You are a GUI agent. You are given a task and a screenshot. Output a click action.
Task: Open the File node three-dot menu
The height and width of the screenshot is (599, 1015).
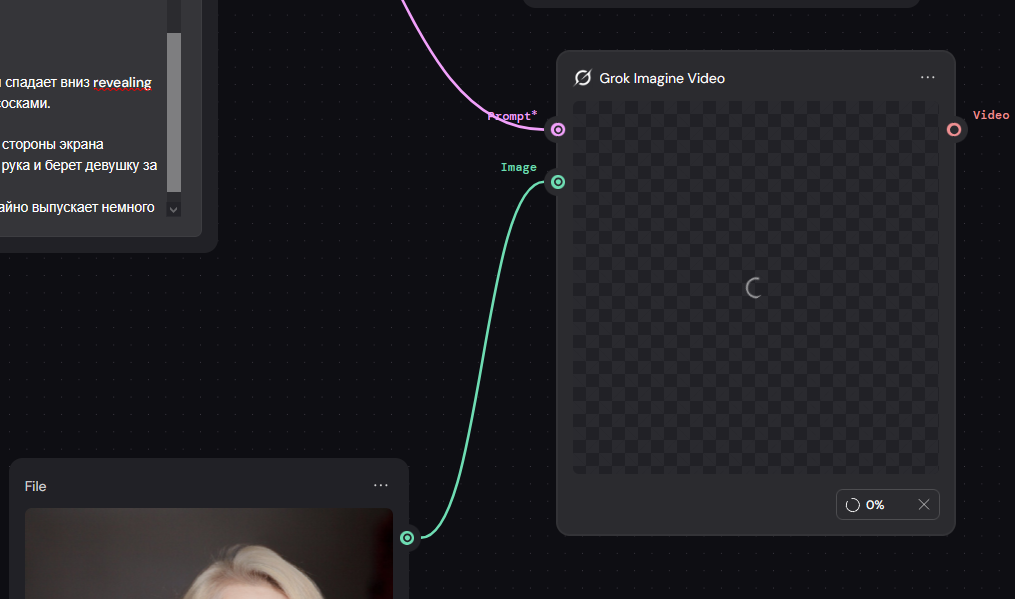(x=381, y=485)
